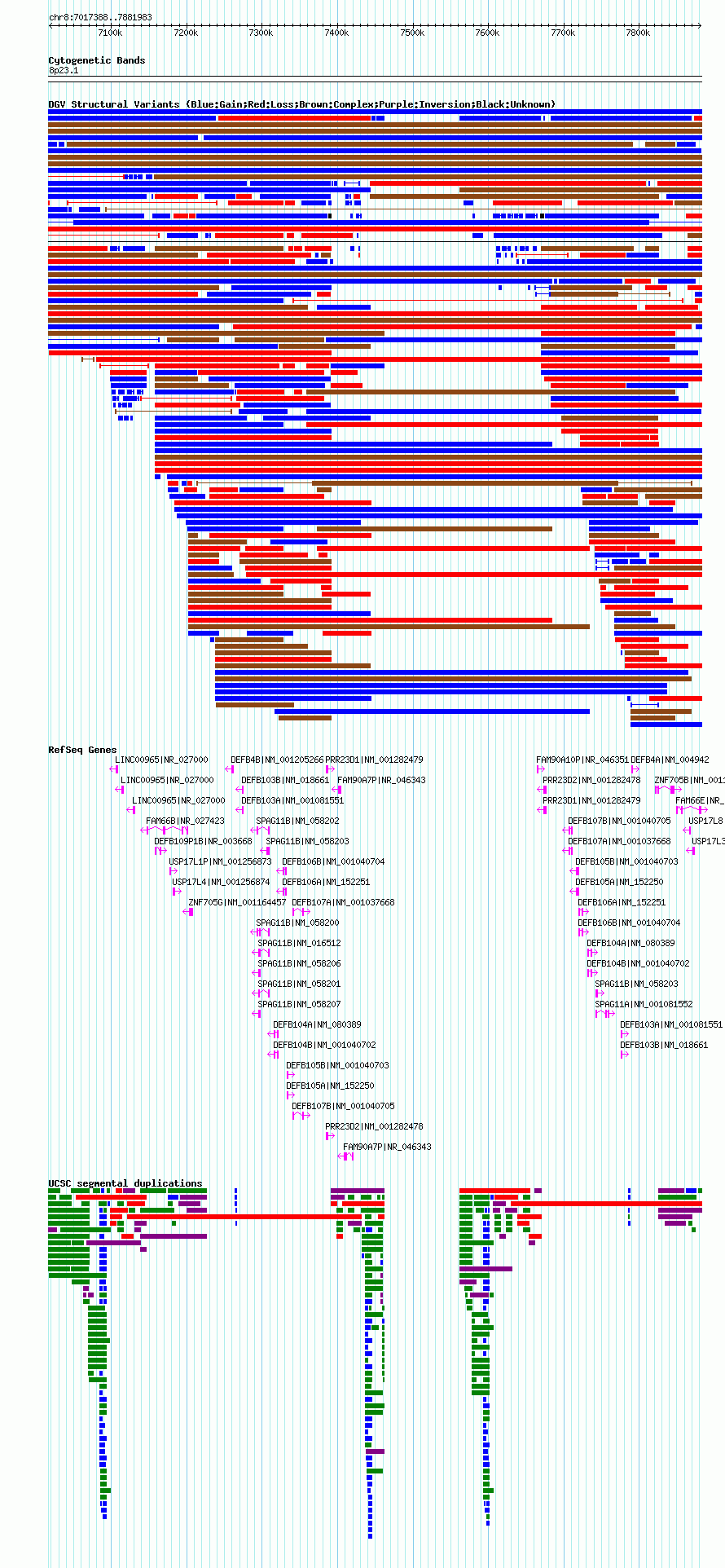Open gene USP17L1P|NM_001256873
This screenshot has height=1568, width=725.
[220, 861]
